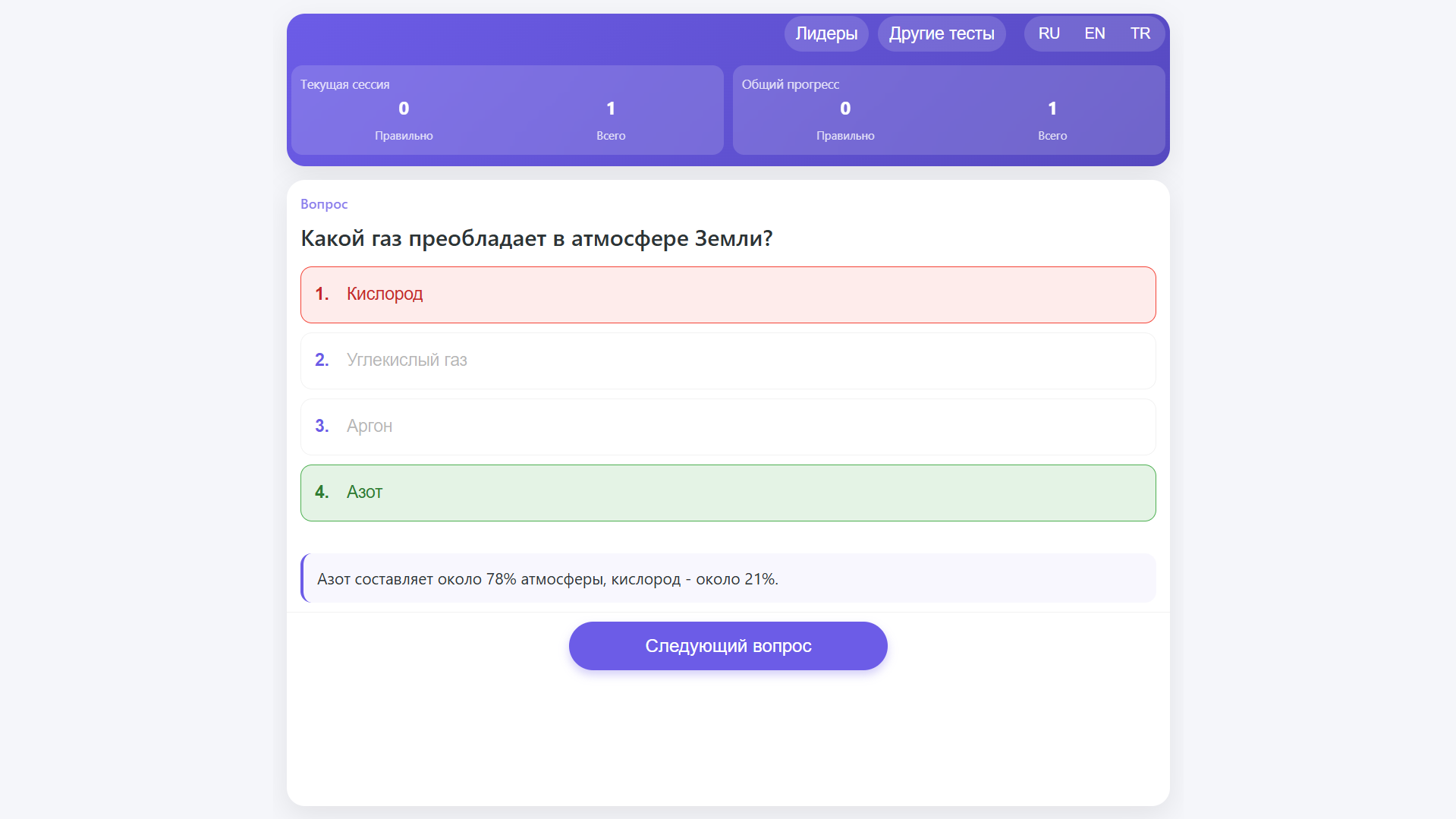
Task: Click the Всего counter in overall progress
Action: pyautogui.click(x=1052, y=135)
